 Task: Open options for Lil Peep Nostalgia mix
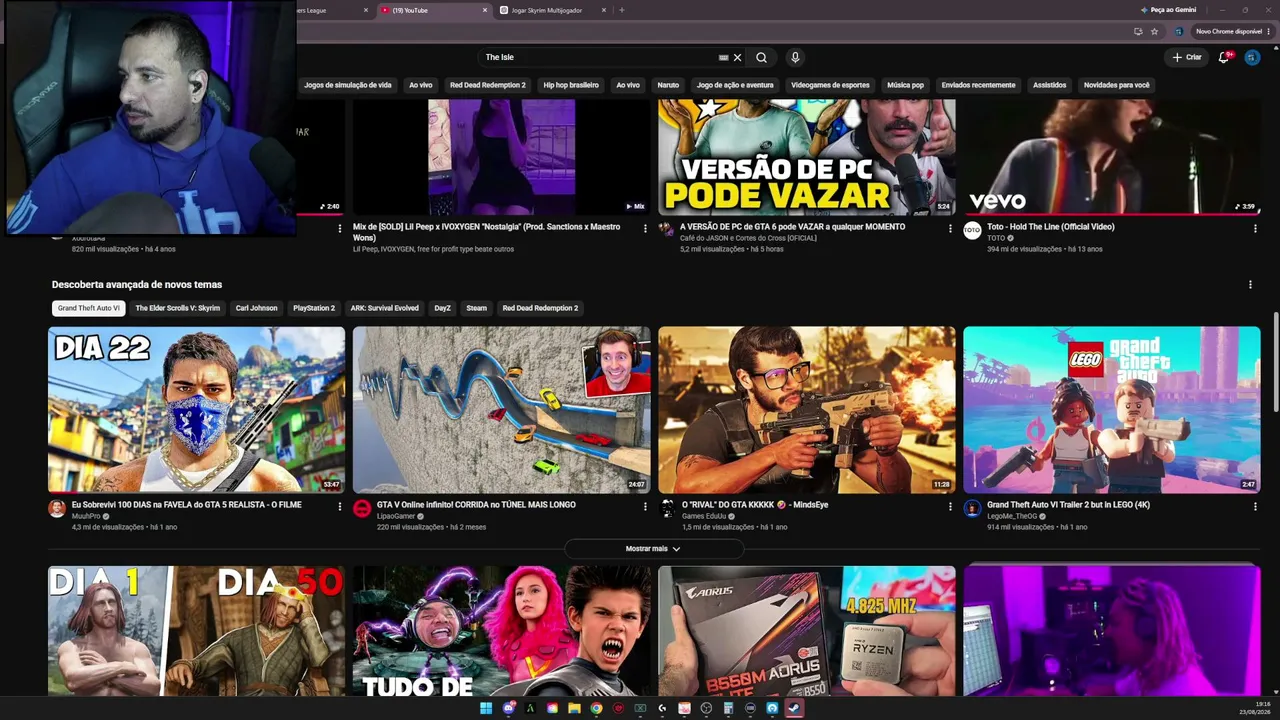point(645,229)
